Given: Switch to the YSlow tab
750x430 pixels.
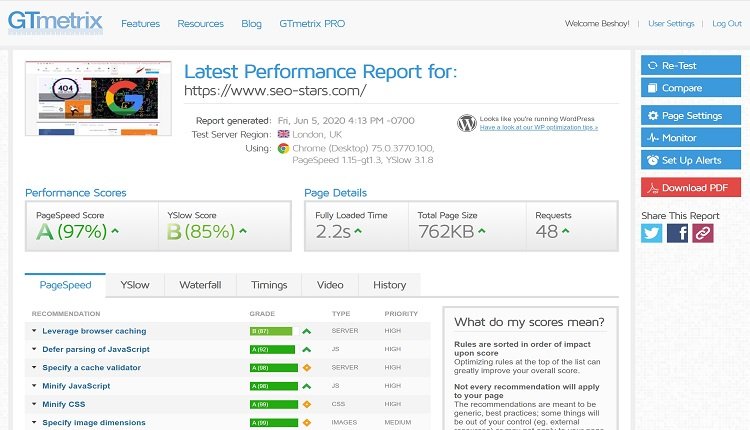Looking at the screenshot, I should pos(135,285).
